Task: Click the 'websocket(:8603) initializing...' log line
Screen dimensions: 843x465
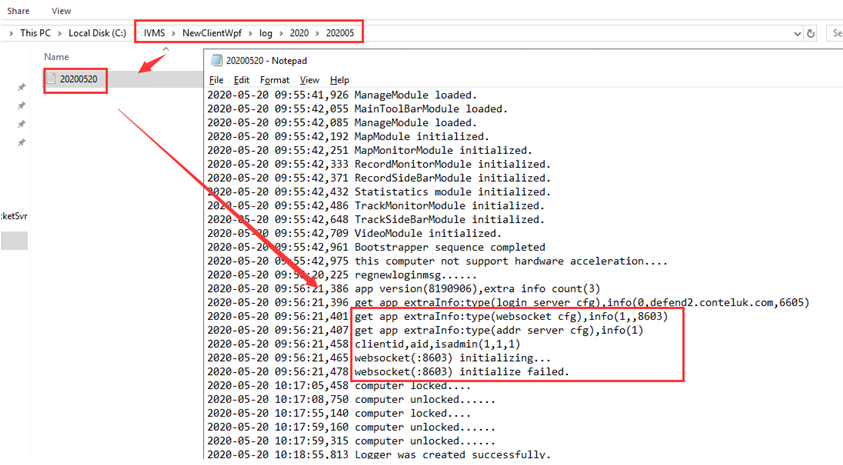Action: (379, 358)
